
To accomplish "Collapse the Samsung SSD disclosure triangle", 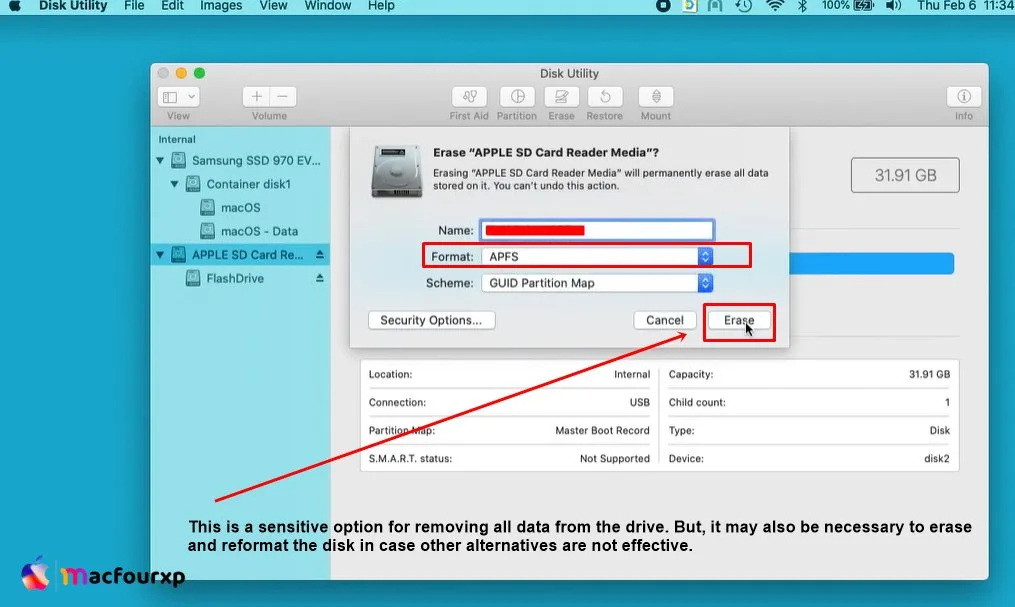I will 160,160.
